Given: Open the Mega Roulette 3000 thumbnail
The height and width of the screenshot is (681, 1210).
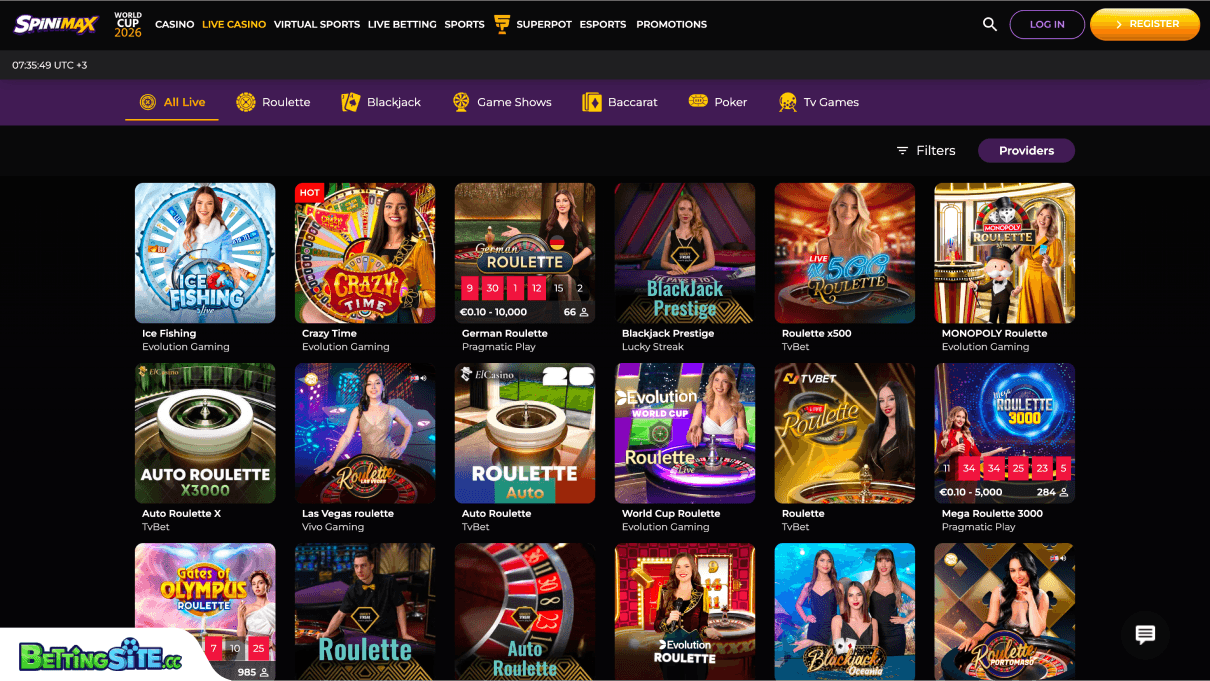Looking at the screenshot, I should [1005, 433].
